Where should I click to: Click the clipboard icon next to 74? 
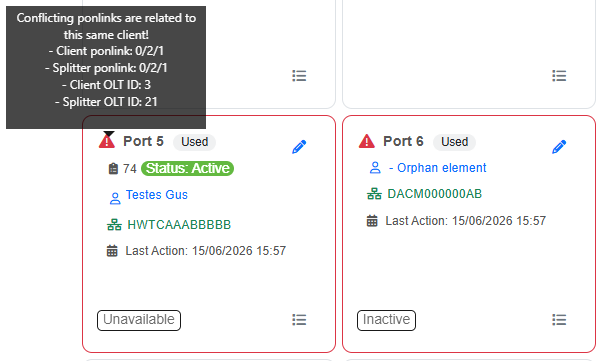click(113, 168)
